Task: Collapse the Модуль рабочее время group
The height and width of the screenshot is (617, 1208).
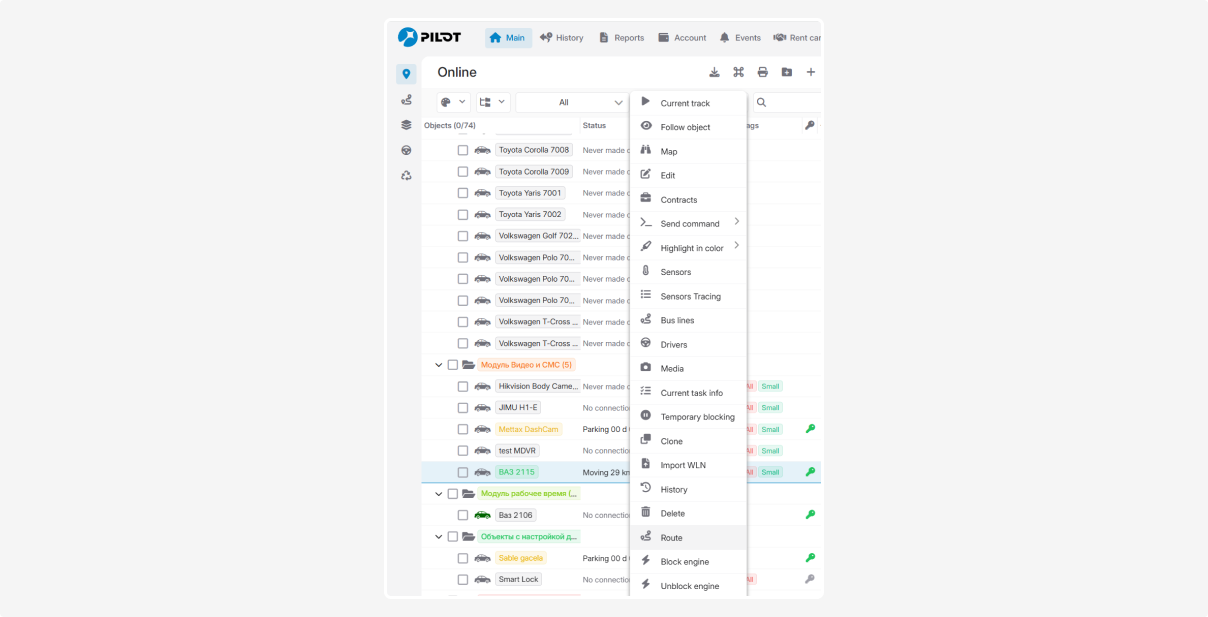Action: tap(438, 494)
